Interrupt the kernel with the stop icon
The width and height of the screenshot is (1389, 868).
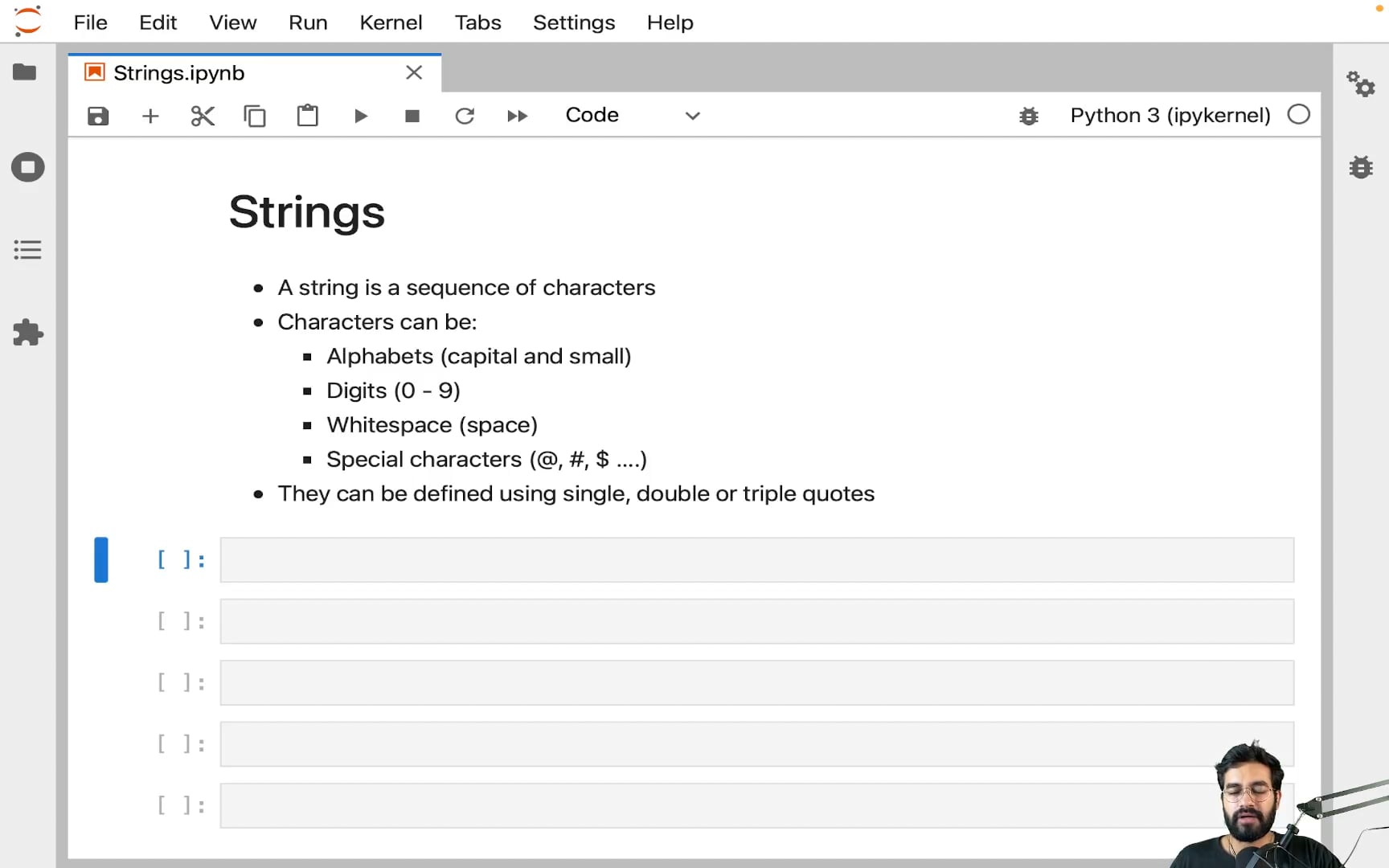412,116
